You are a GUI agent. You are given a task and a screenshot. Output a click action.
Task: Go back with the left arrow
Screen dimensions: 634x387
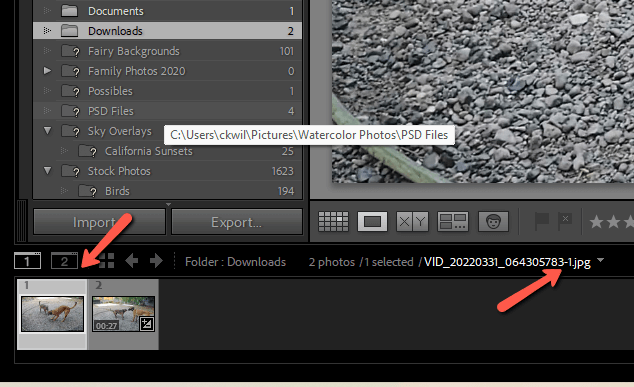click(132, 261)
